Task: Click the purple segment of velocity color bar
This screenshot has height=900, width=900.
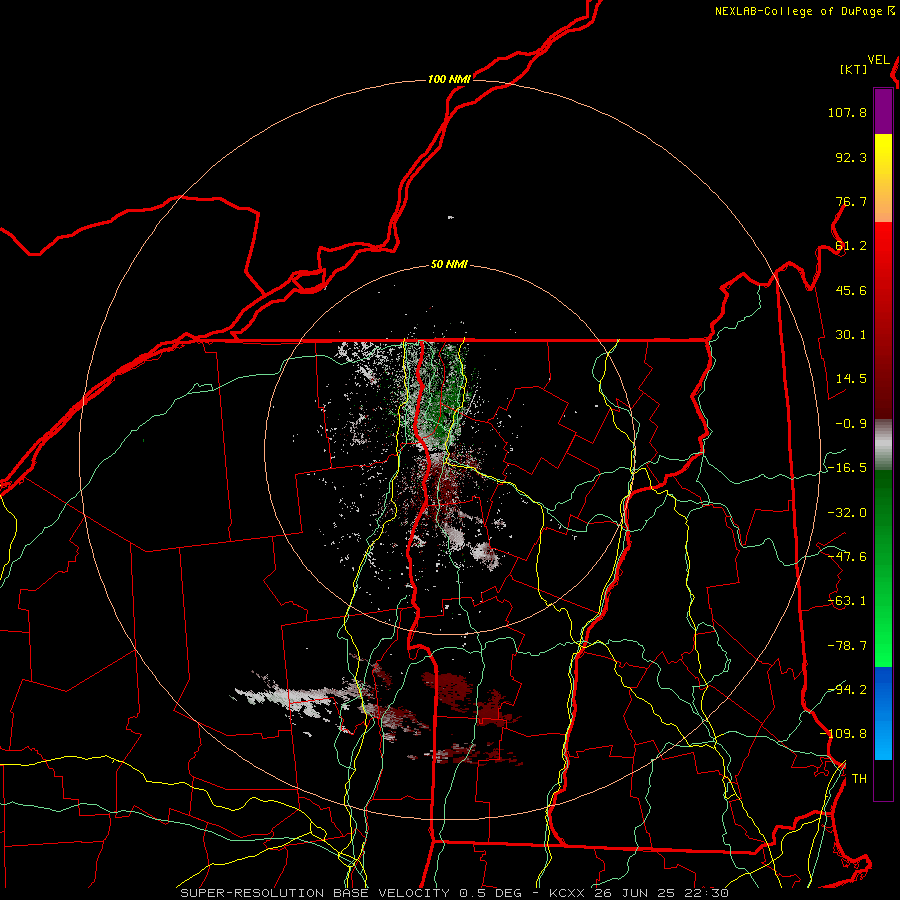Action: [x=883, y=111]
